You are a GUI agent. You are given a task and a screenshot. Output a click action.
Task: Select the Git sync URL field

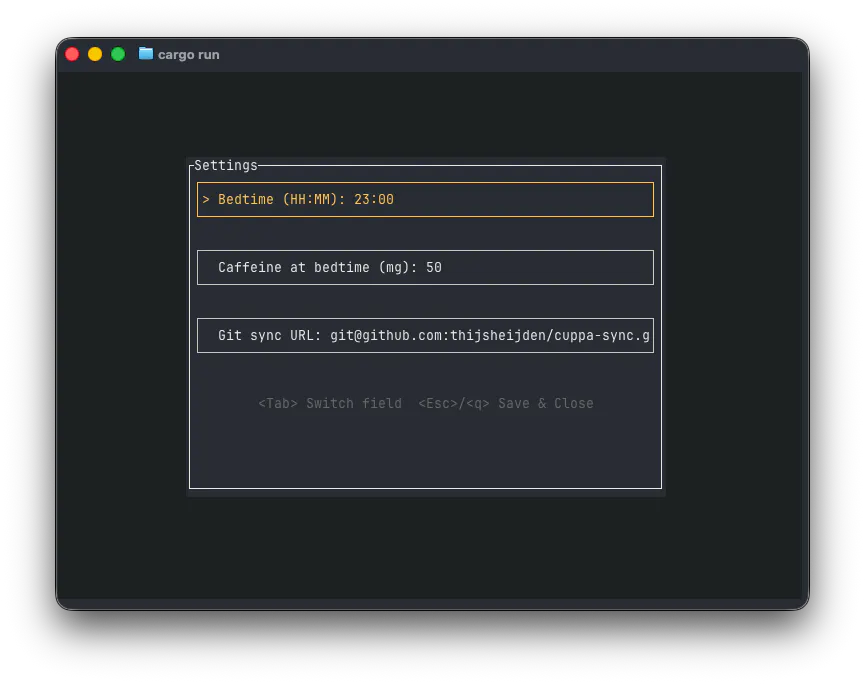tap(425, 335)
